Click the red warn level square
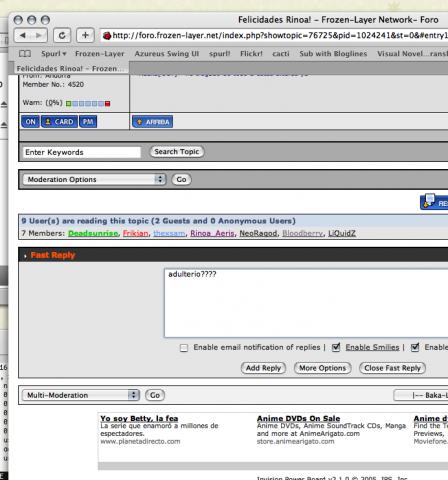448x480 pixels. pos(107,104)
